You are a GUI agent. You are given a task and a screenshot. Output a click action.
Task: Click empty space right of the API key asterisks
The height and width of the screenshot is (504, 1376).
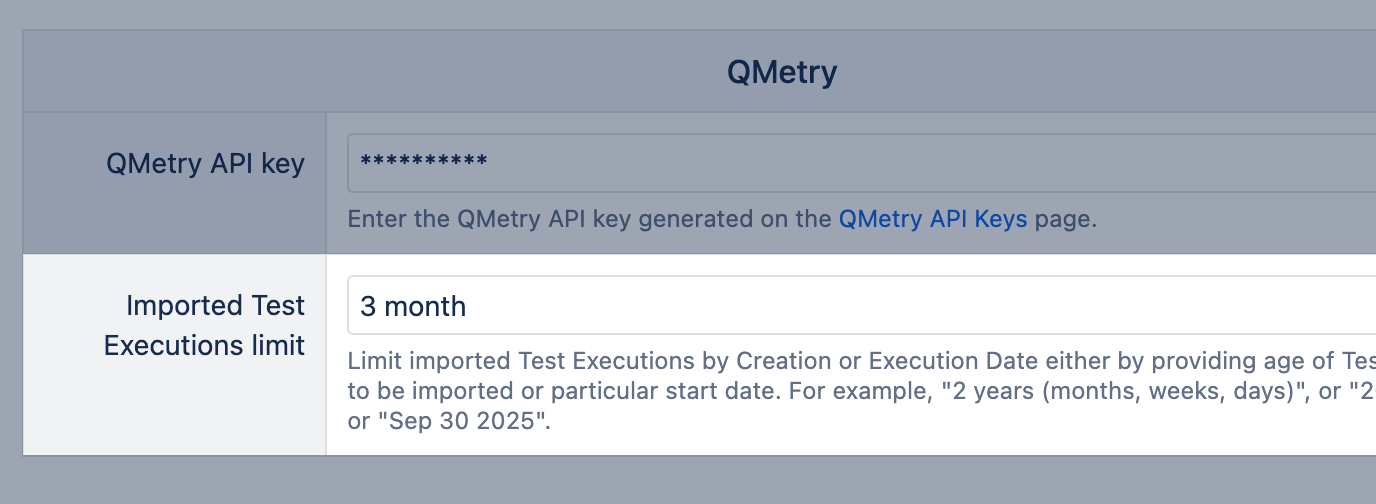click(900, 163)
